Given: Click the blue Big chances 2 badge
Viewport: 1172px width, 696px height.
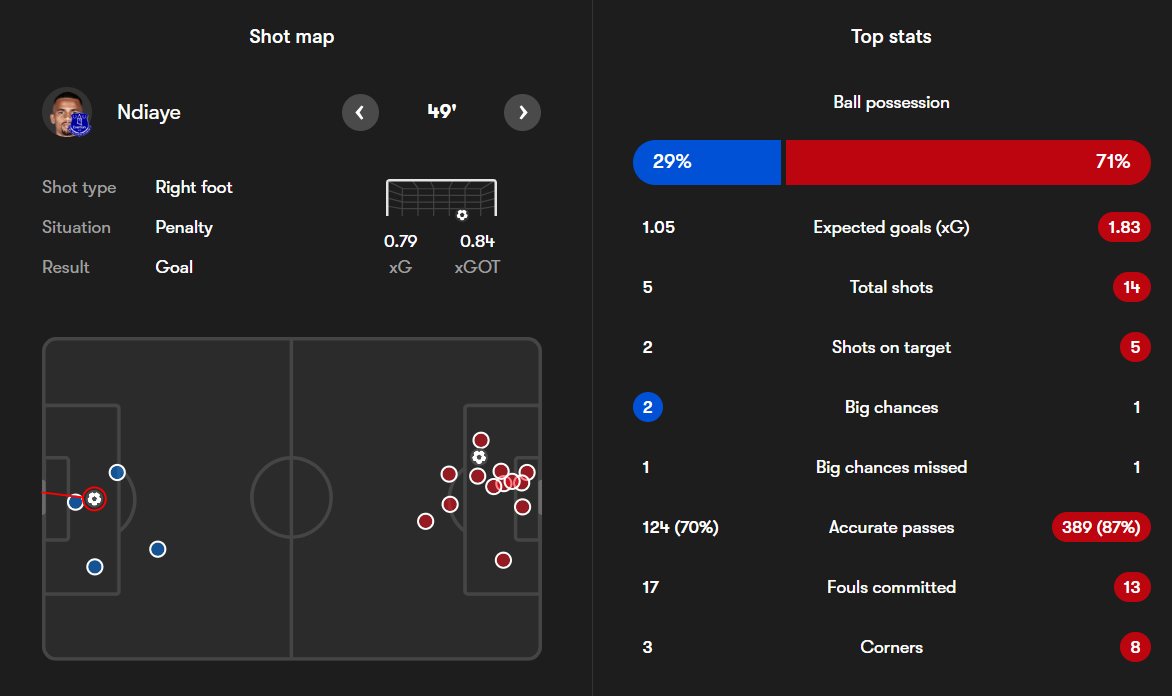Looking at the screenshot, I should 648,407.
